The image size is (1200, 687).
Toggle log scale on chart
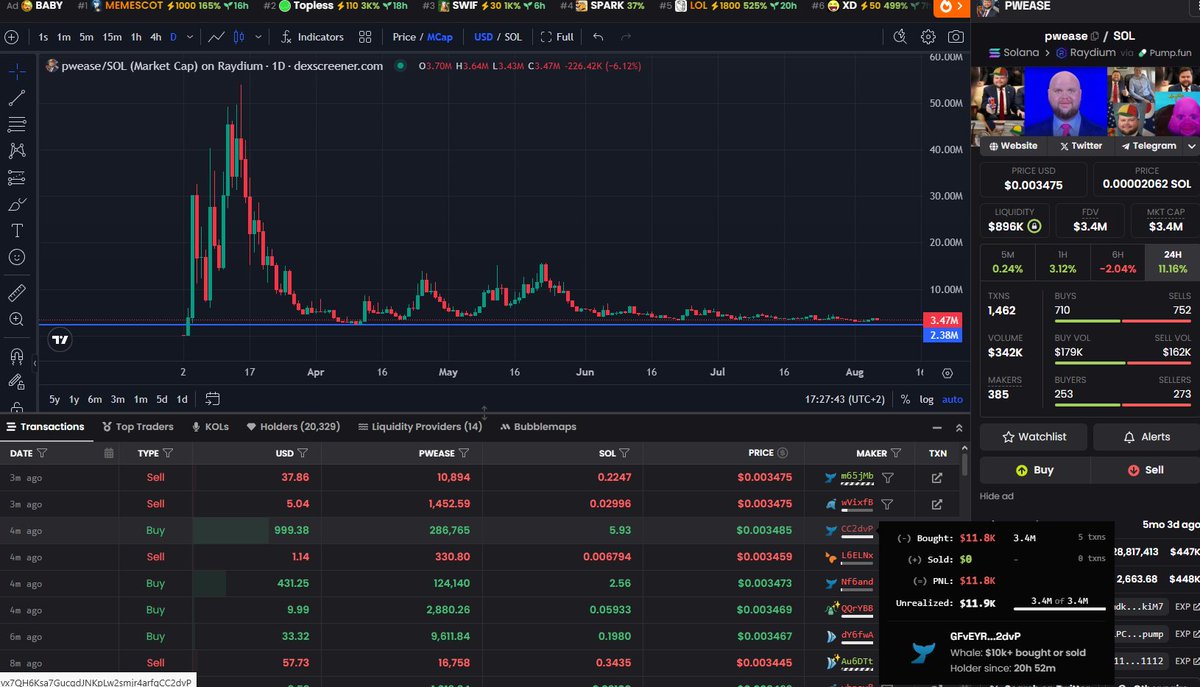927,399
